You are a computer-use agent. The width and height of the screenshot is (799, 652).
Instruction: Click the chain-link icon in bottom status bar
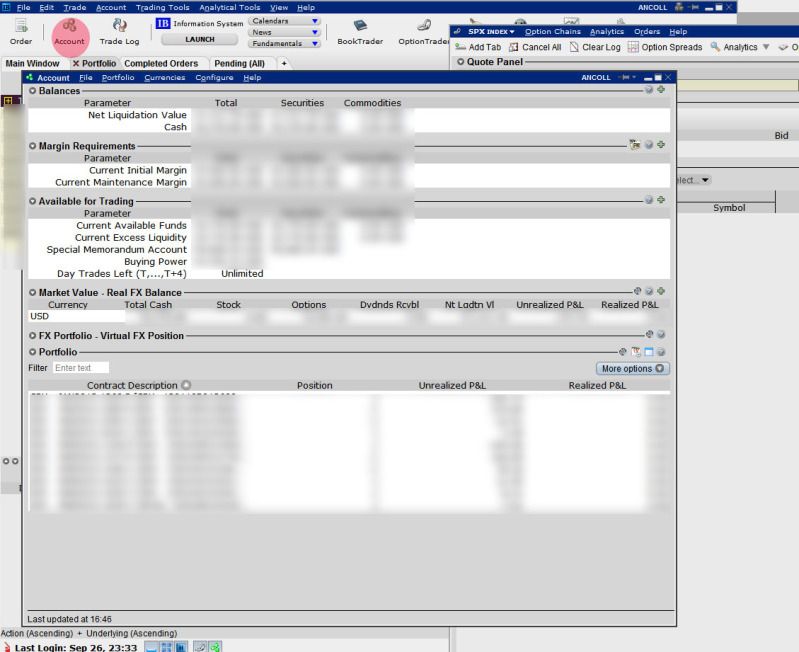tap(200, 647)
